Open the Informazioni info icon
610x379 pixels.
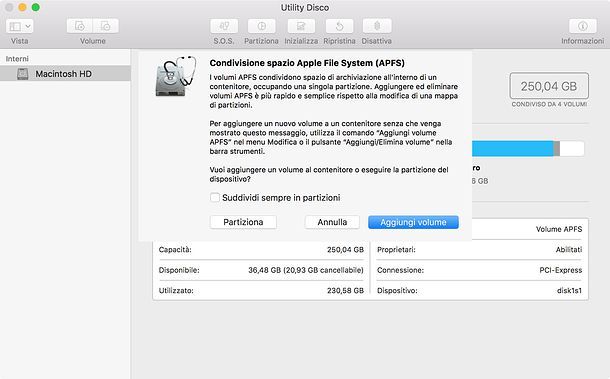(x=582, y=26)
